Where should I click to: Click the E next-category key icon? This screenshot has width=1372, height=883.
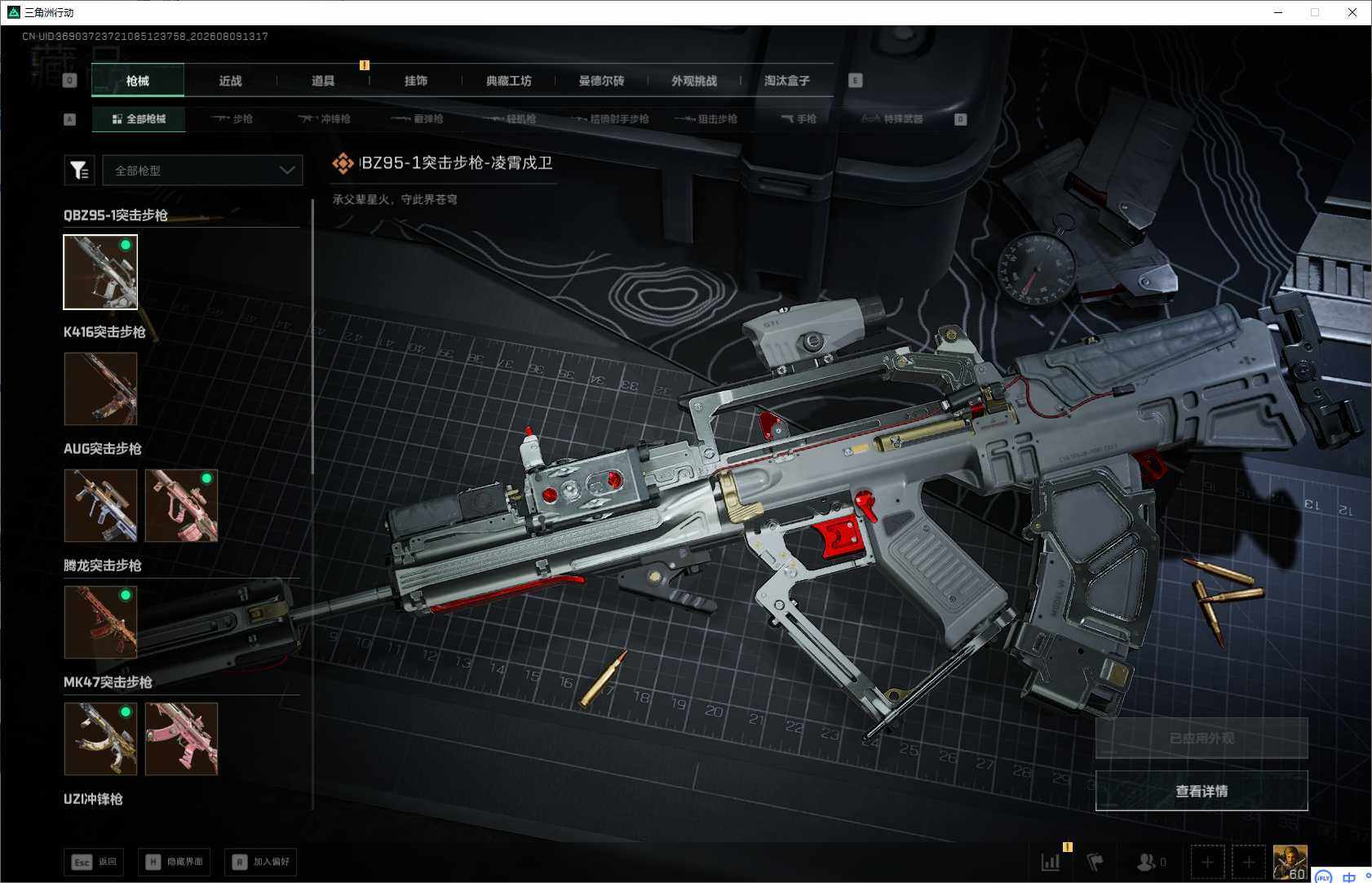[x=855, y=80]
